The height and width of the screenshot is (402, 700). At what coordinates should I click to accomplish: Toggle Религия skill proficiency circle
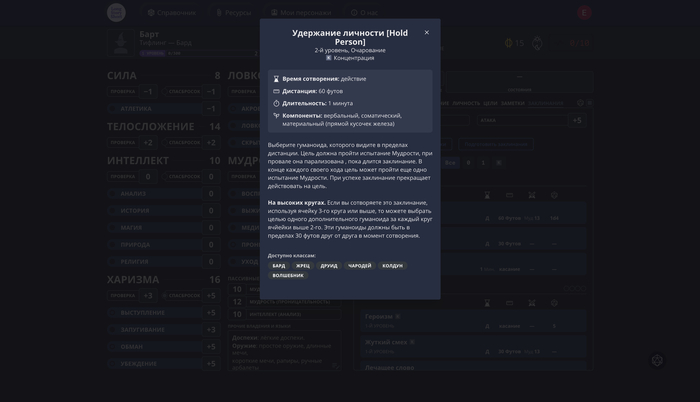pyautogui.click(x=112, y=261)
